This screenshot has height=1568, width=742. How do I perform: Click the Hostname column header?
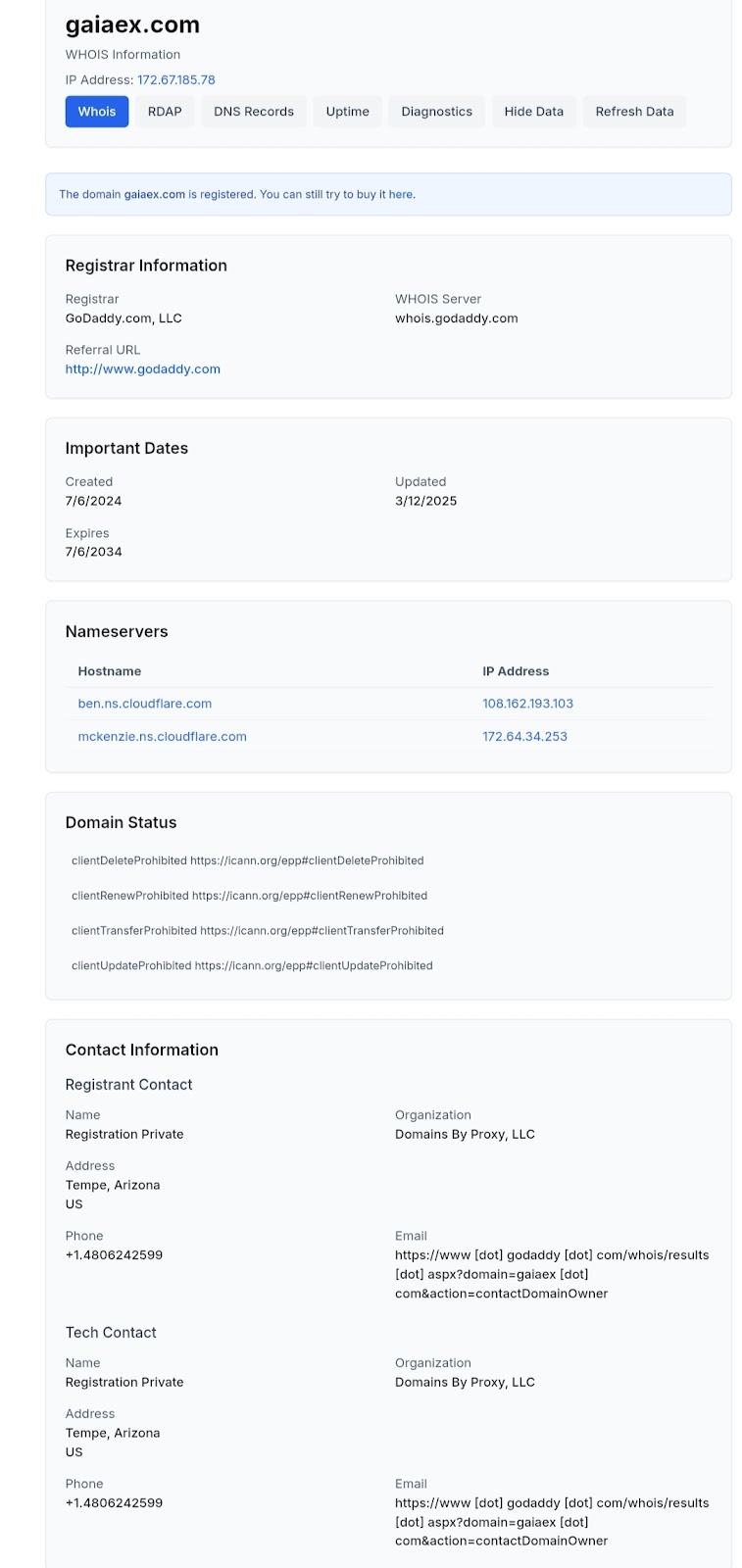tap(110, 671)
